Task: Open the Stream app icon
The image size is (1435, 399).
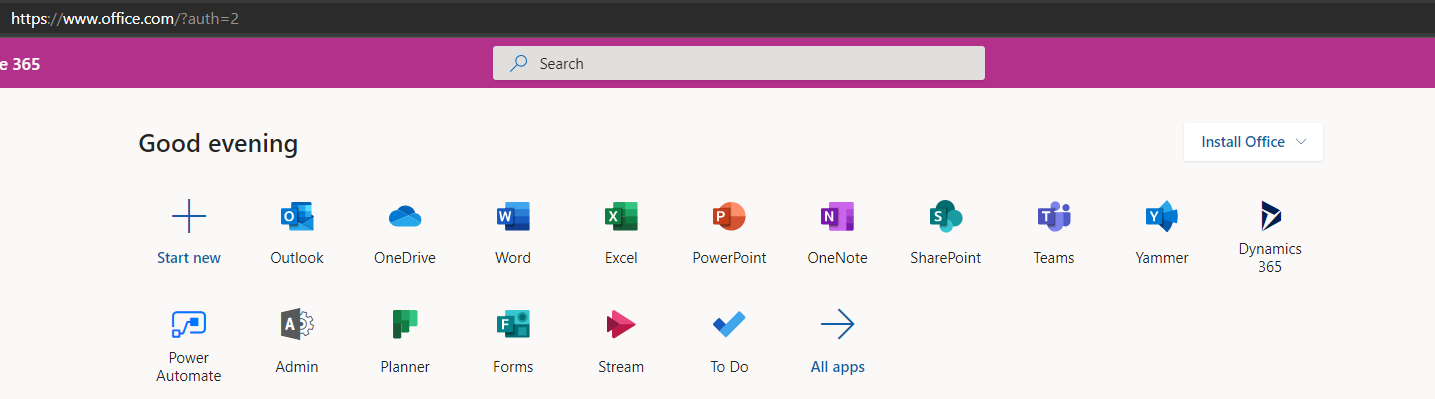Action: (621, 324)
